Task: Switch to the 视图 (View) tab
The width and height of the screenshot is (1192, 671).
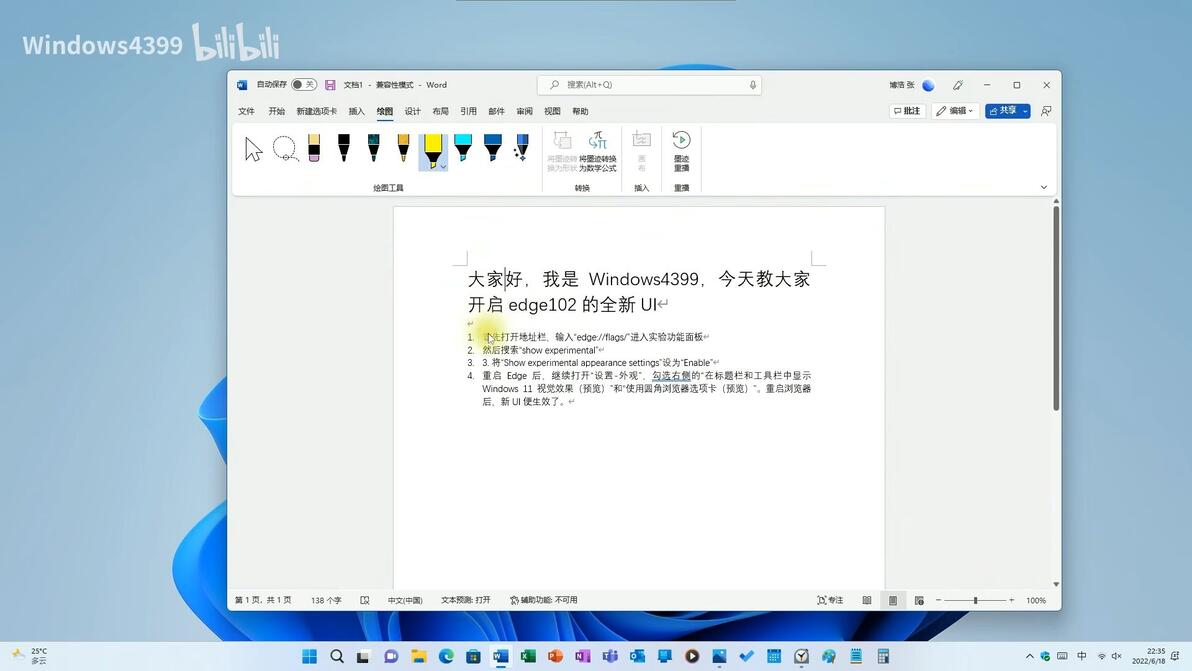Action: [552, 111]
